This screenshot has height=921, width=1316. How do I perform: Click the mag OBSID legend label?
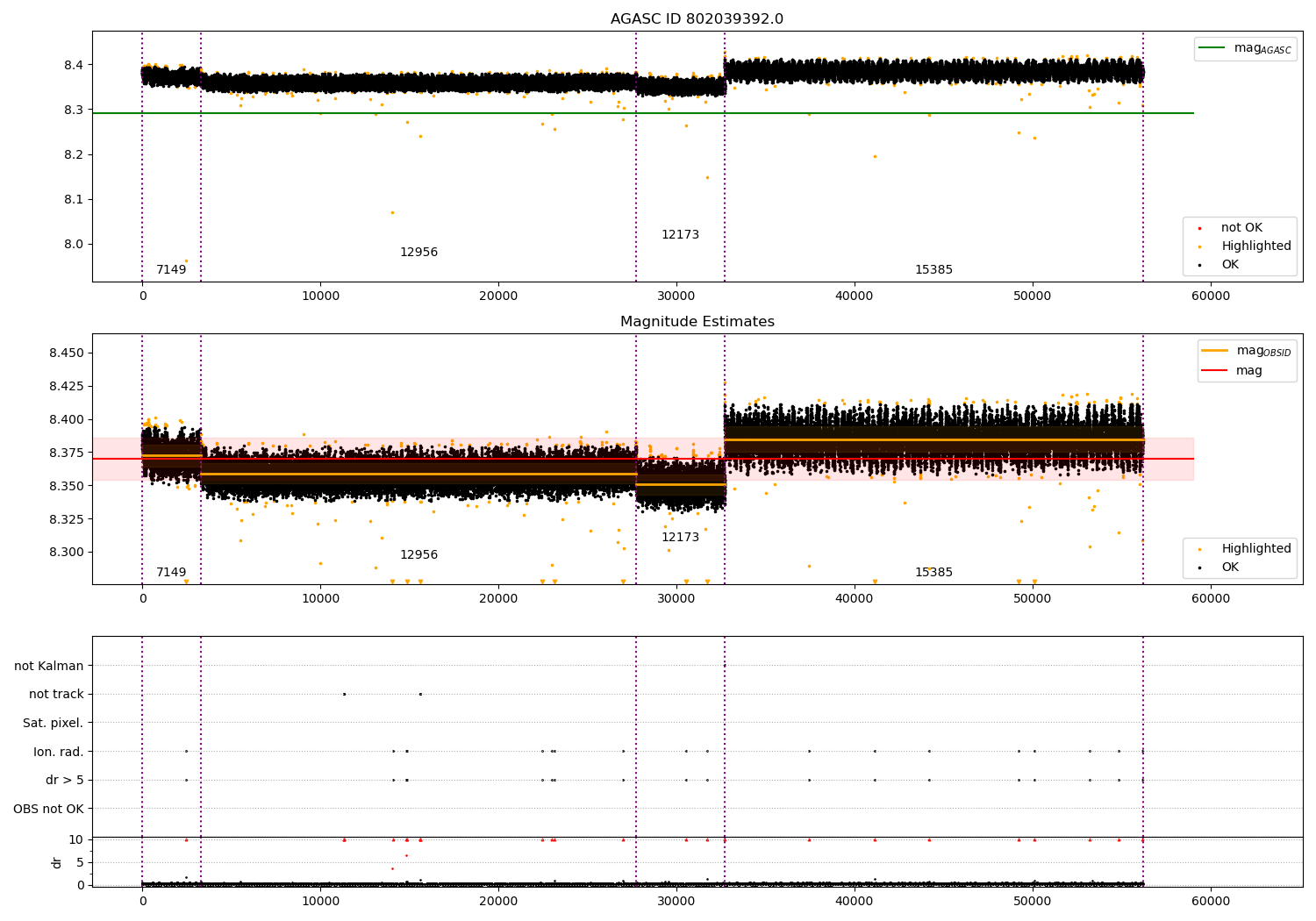1263,351
